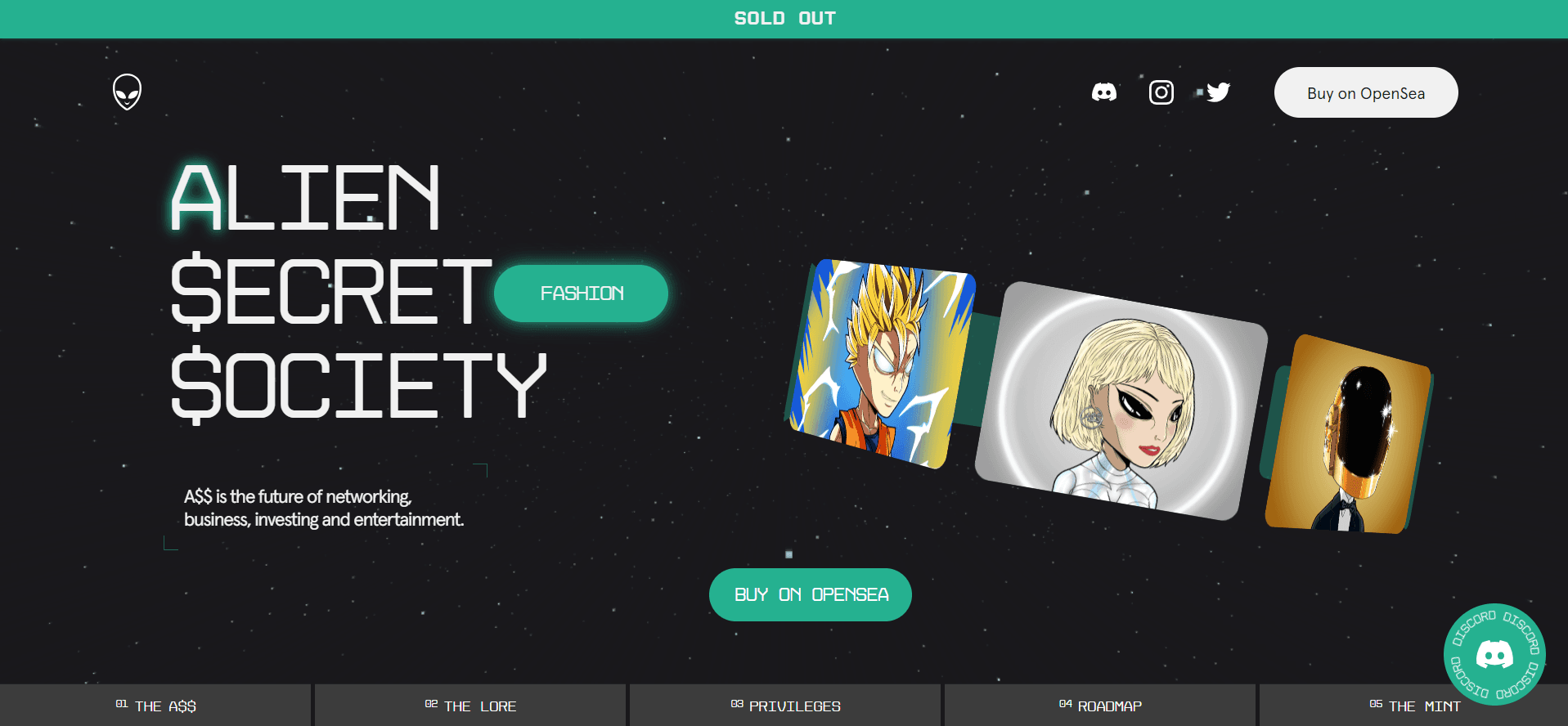Image resolution: width=1568 pixels, height=726 pixels.
Task: Click the $OCIETY heading word
Action: click(x=358, y=384)
